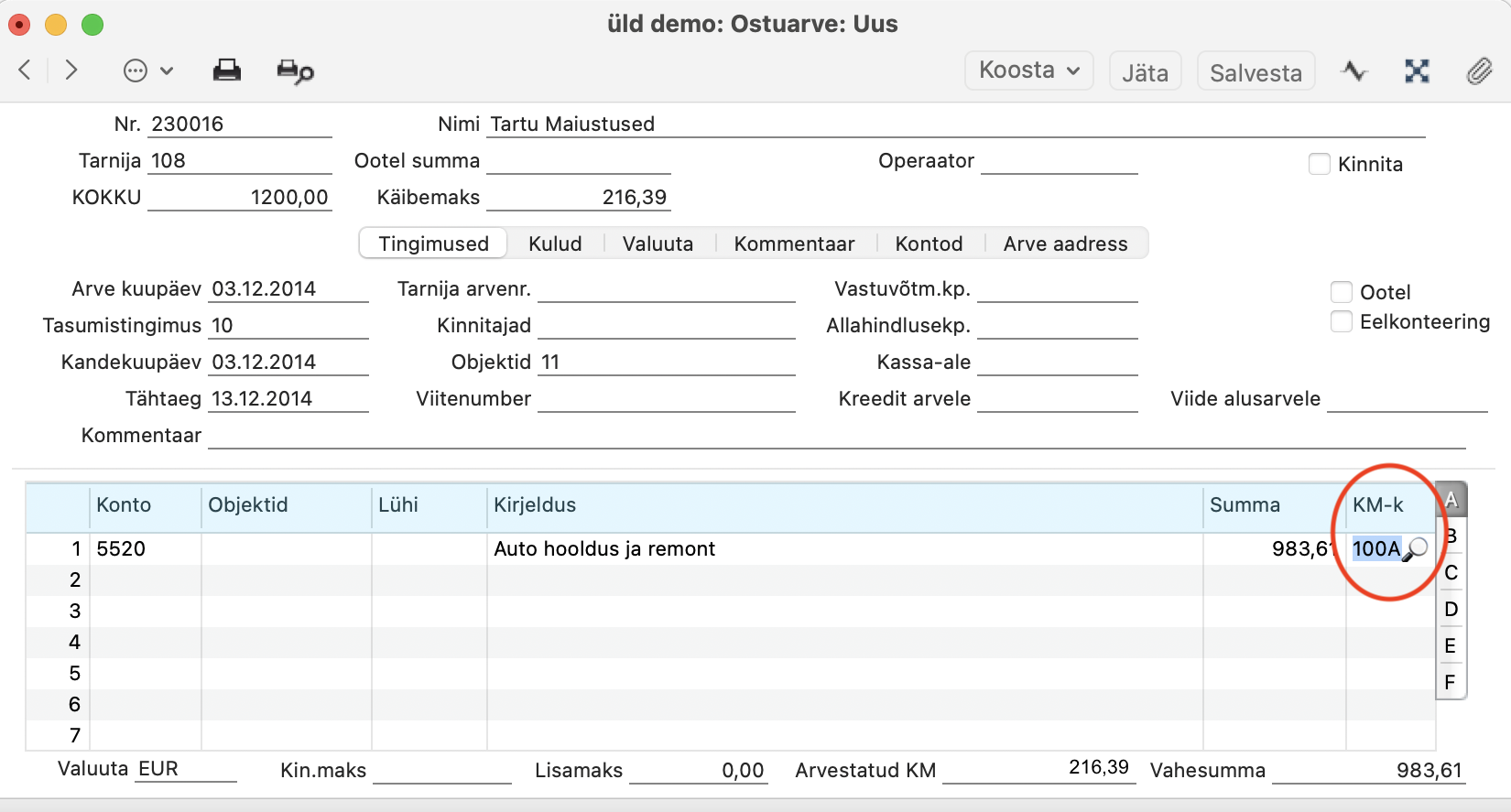
Task: Print the purchase invoice
Action: pyautogui.click(x=227, y=70)
